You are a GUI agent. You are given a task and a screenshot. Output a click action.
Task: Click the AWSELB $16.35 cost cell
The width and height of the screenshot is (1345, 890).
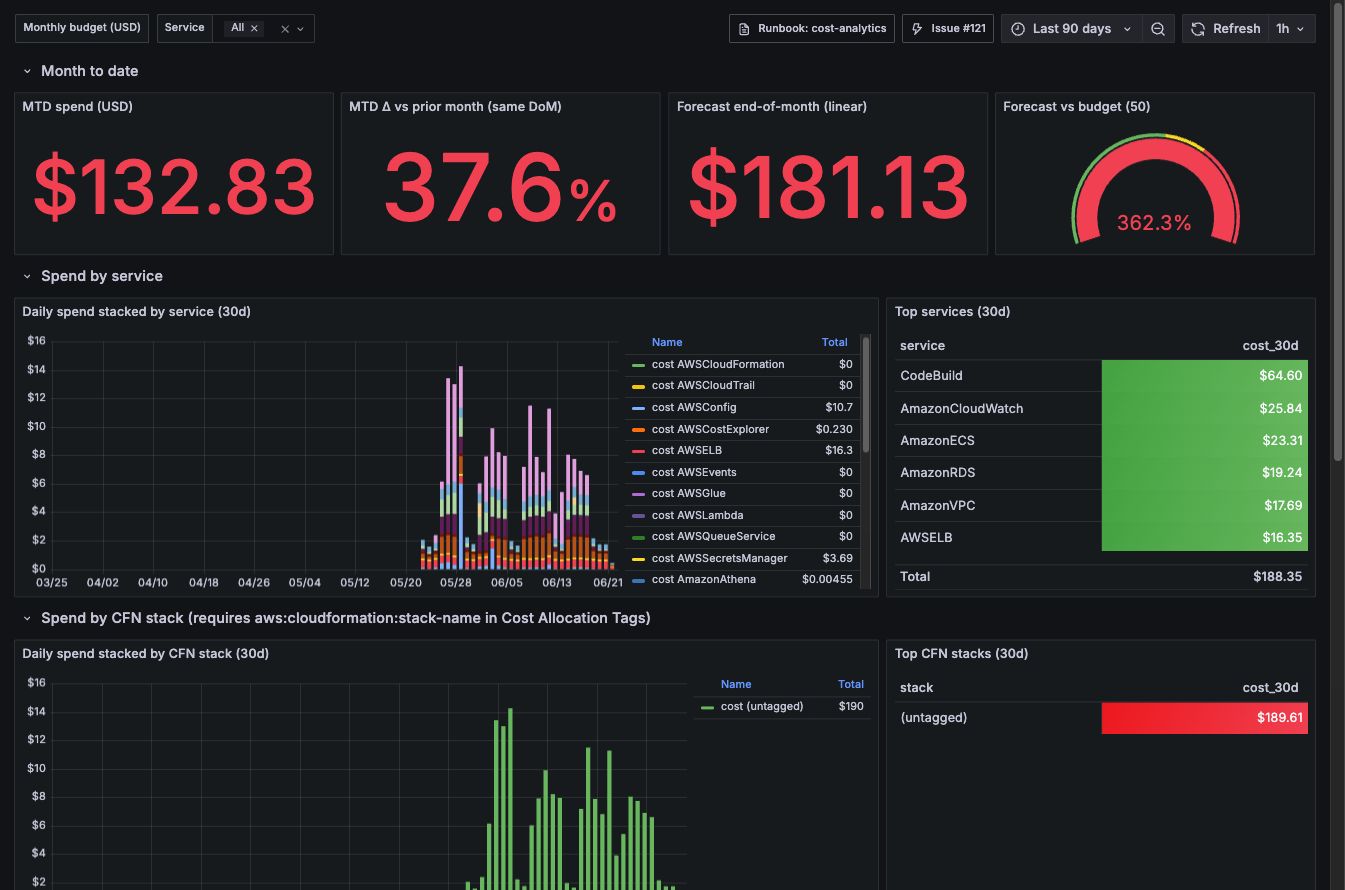tap(1204, 537)
